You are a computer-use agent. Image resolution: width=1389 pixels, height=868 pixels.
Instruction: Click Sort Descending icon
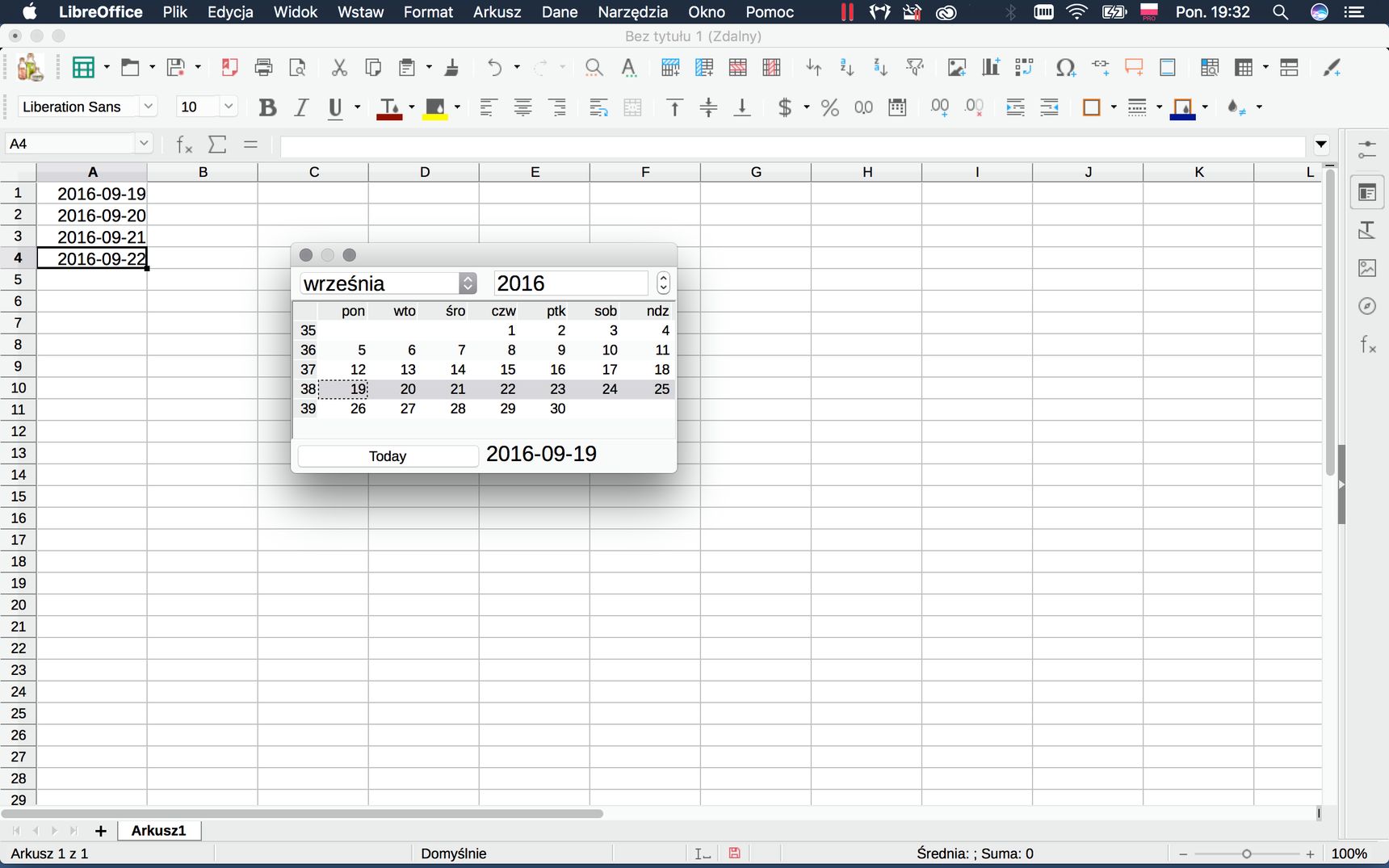click(881, 68)
